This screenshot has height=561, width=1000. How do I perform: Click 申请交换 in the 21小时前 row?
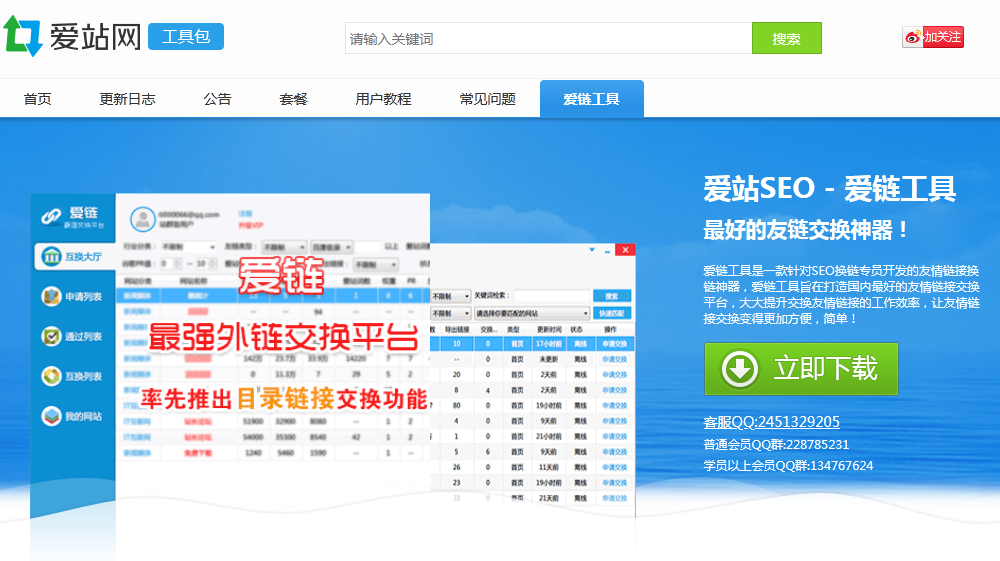coord(615,436)
